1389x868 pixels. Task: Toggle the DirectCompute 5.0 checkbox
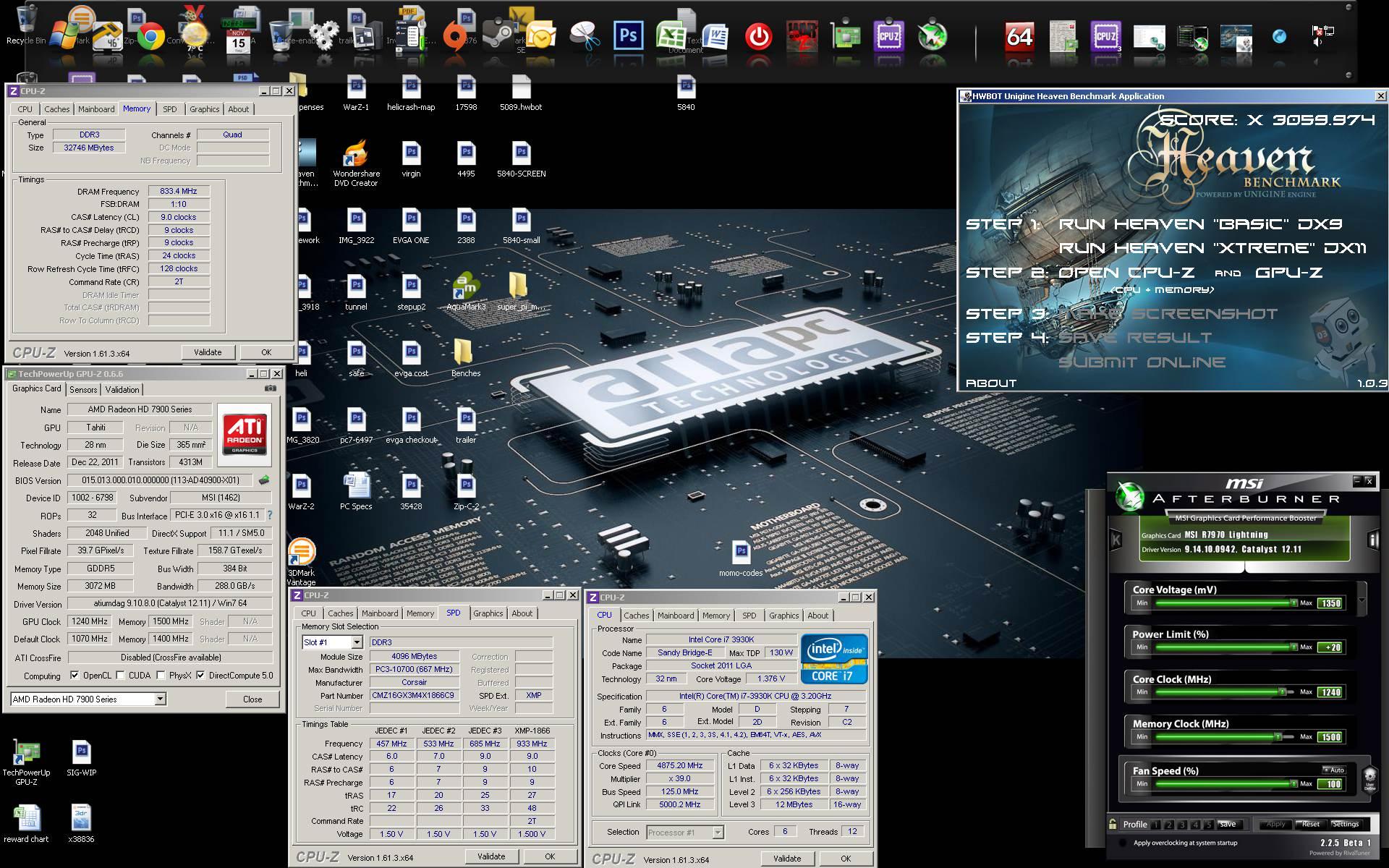click(200, 676)
